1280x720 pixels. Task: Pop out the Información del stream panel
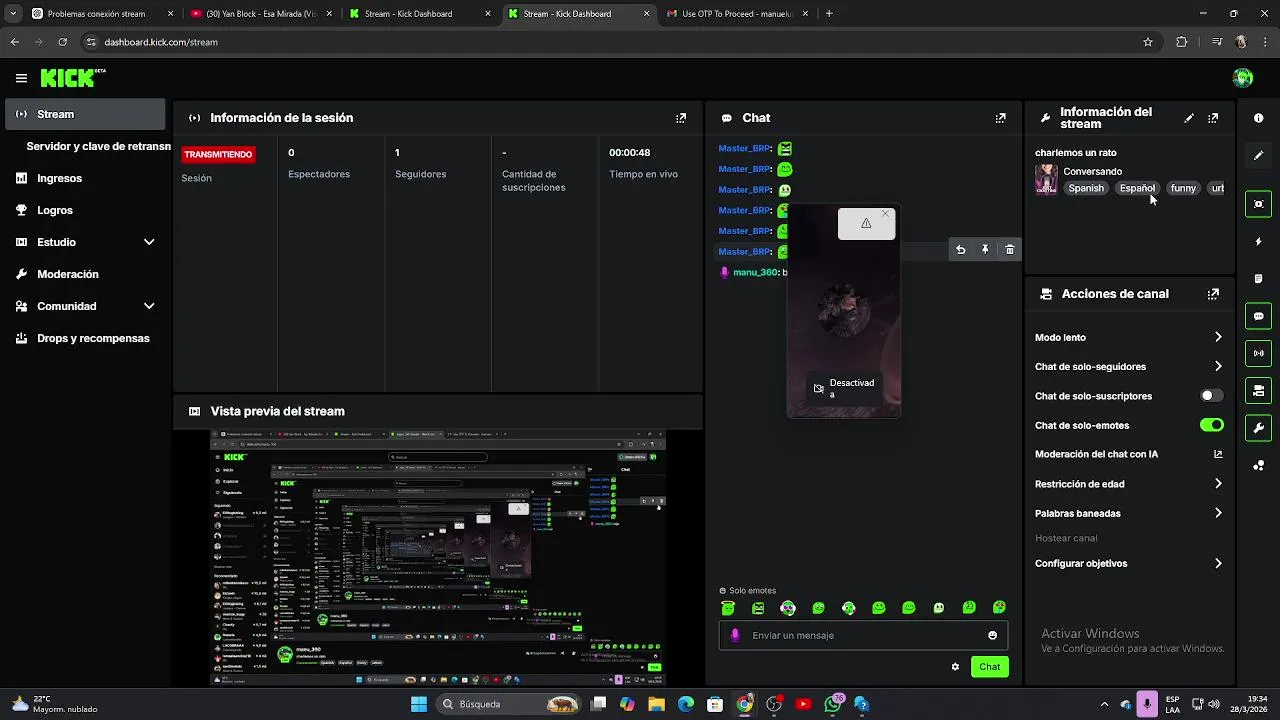(x=1213, y=118)
